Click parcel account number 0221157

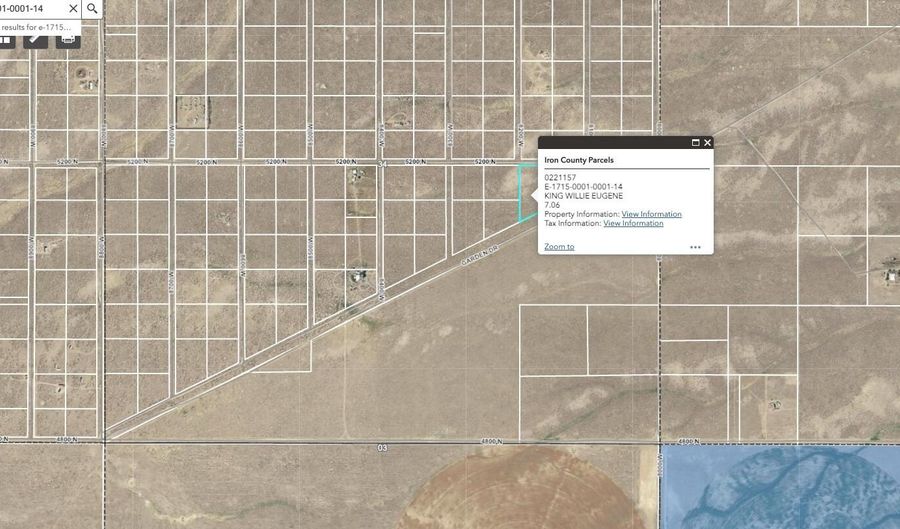(x=560, y=178)
